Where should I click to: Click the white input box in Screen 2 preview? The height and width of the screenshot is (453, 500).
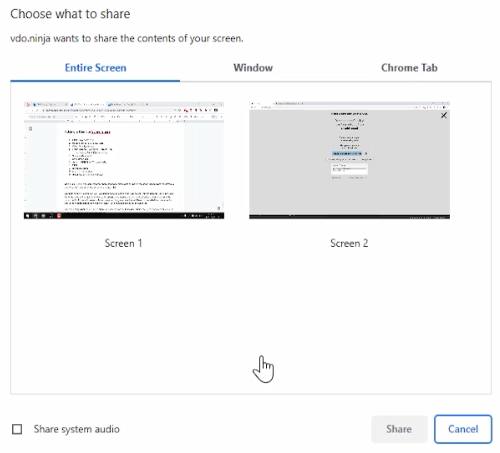point(349,169)
